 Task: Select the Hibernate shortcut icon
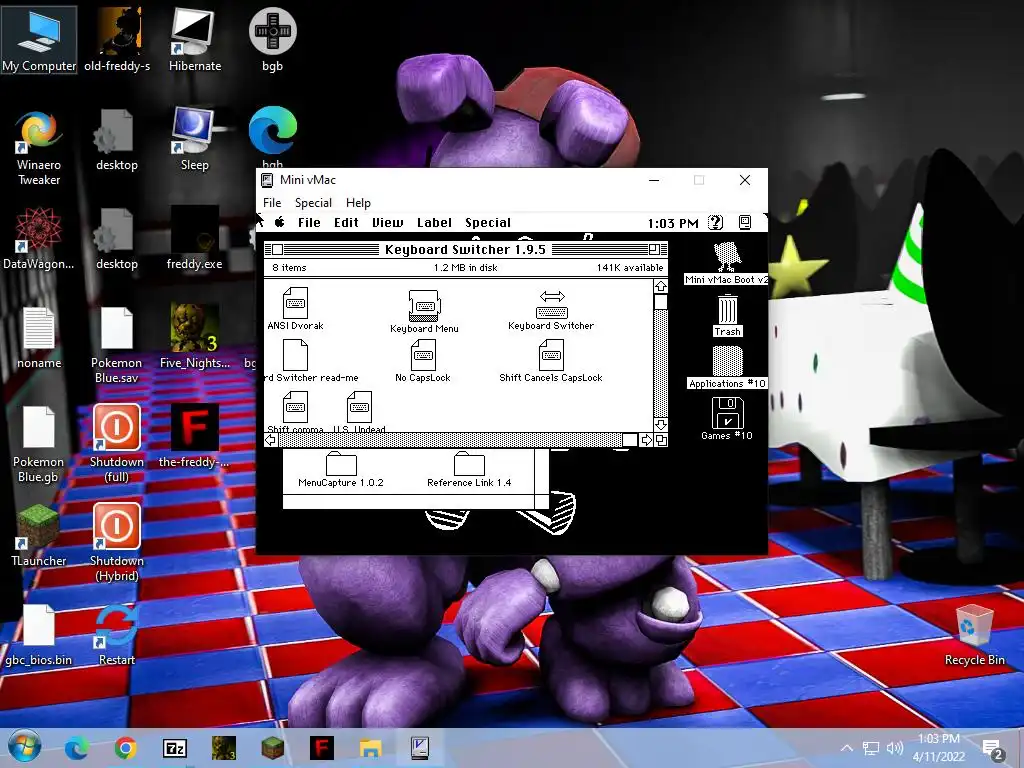(195, 39)
